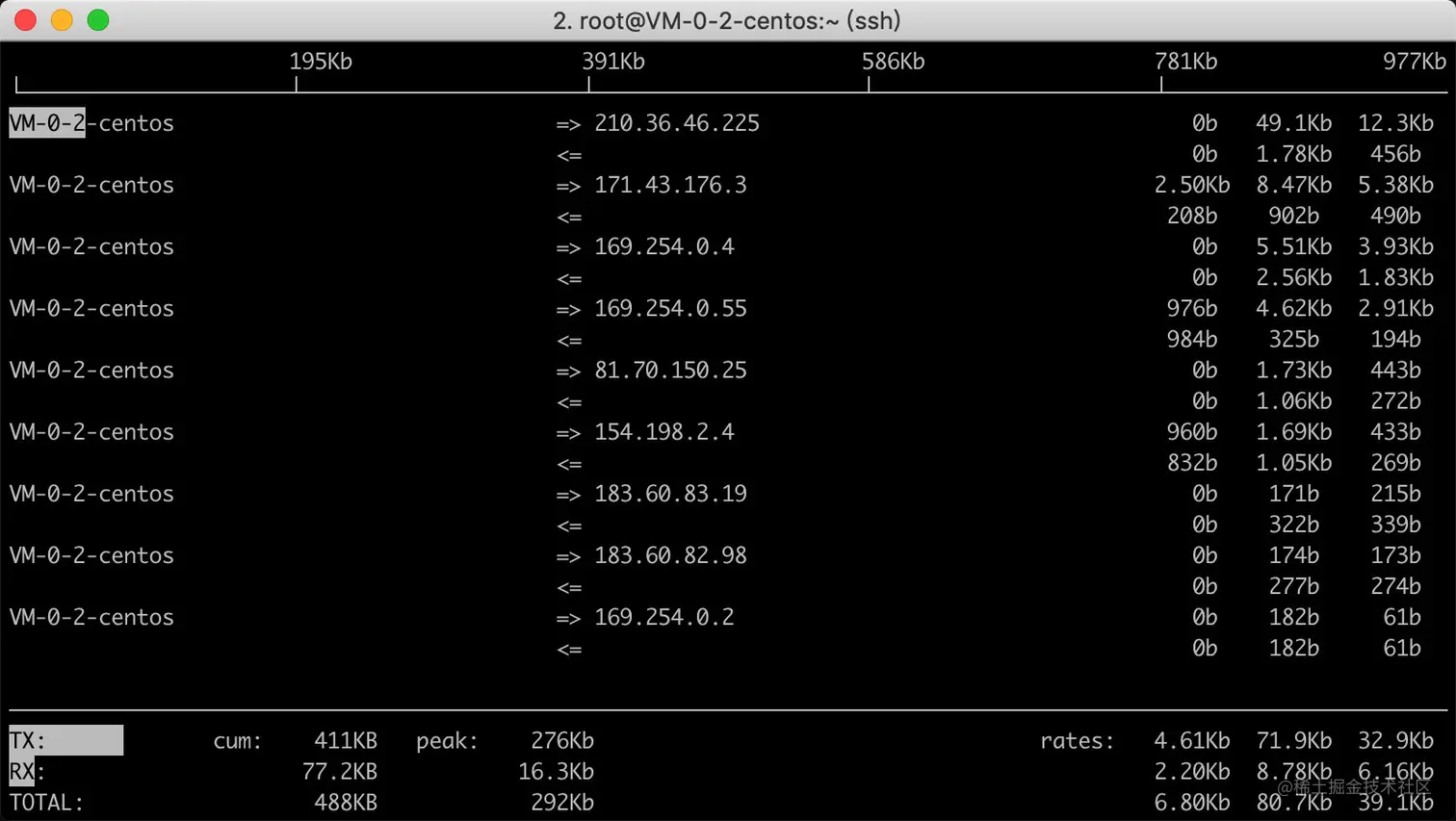Click the 5.51Kb rate value

[x=1294, y=246]
